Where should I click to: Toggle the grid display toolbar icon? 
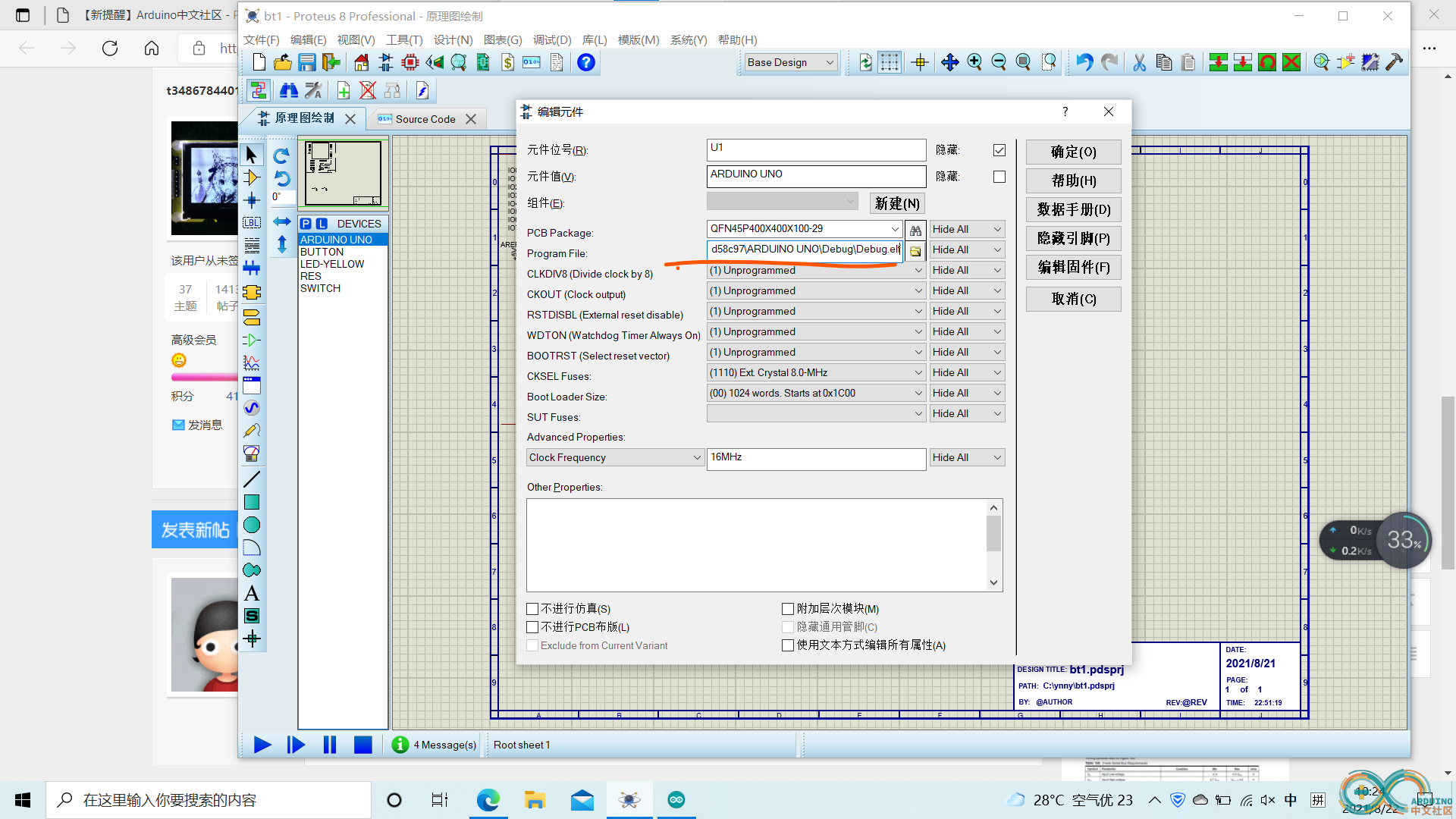890,62
